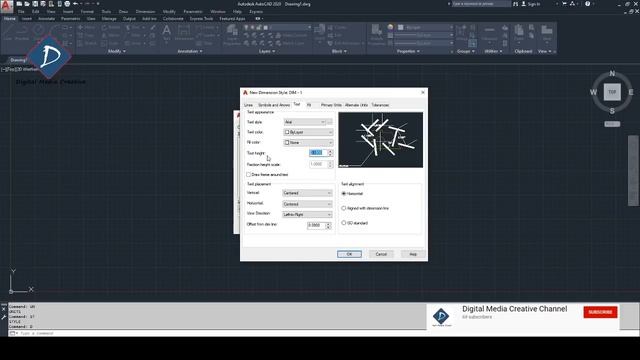Click the Measure icon in Utilities panel
640x360 pixels.
tap(489, 31)
